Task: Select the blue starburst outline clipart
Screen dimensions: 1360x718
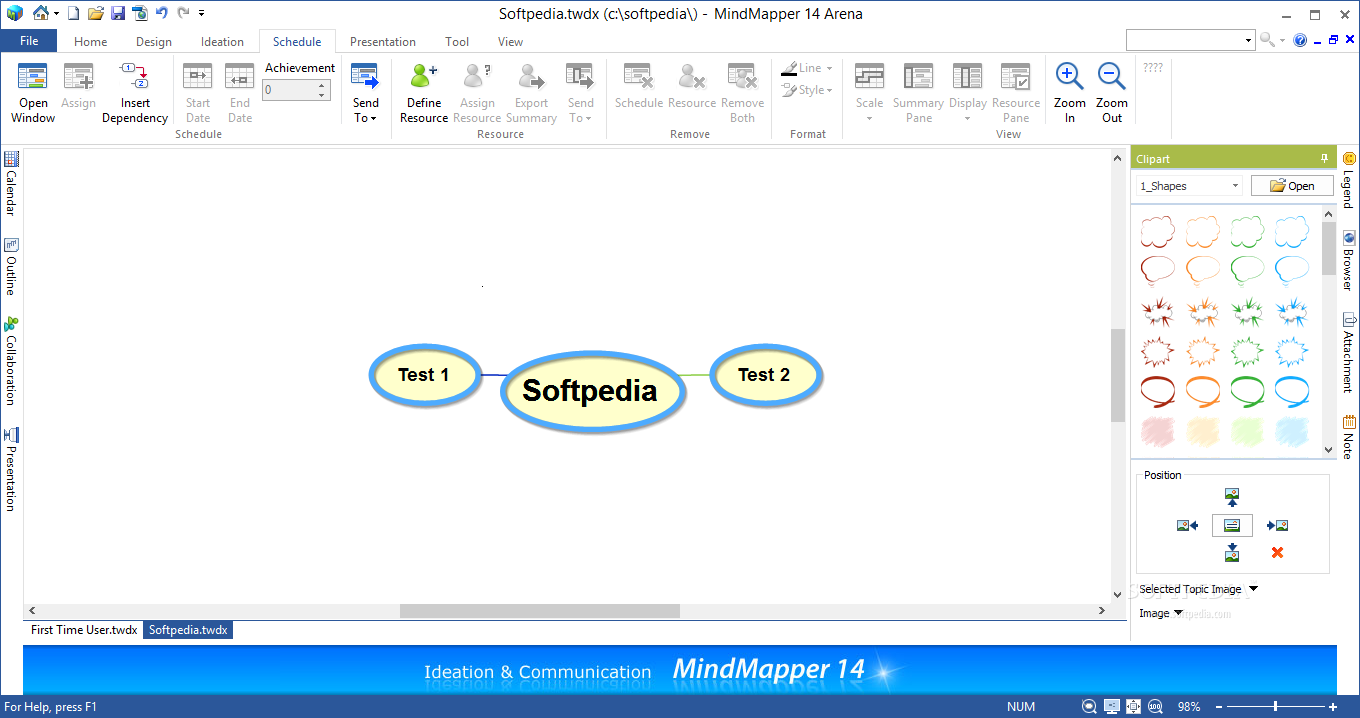Action: coord(1291,351)
